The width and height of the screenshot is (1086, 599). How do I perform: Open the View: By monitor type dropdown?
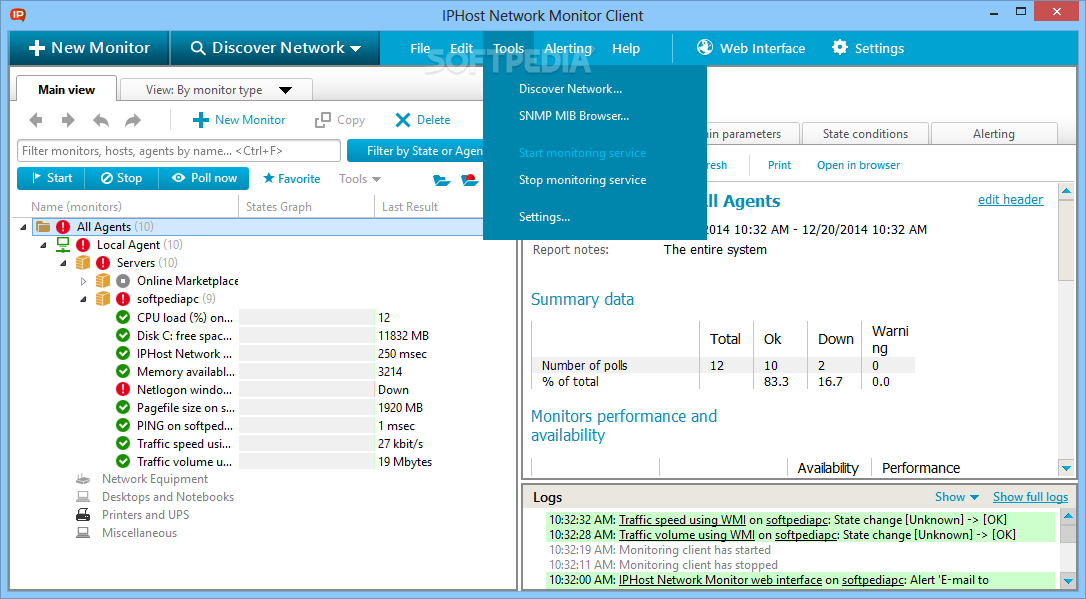coord(217,90)
